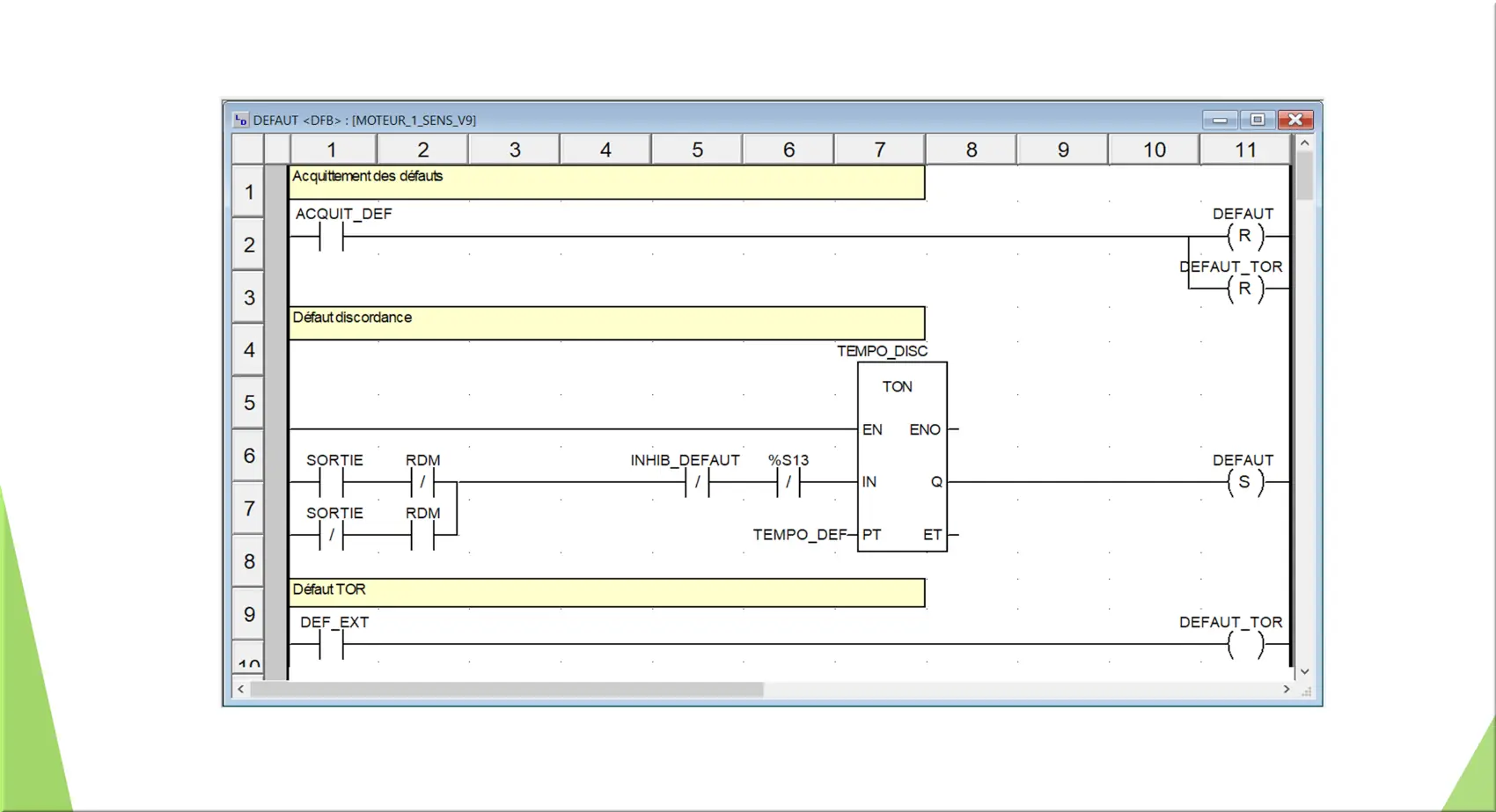
Task: Select row header 9
Action: coord(249,614)
